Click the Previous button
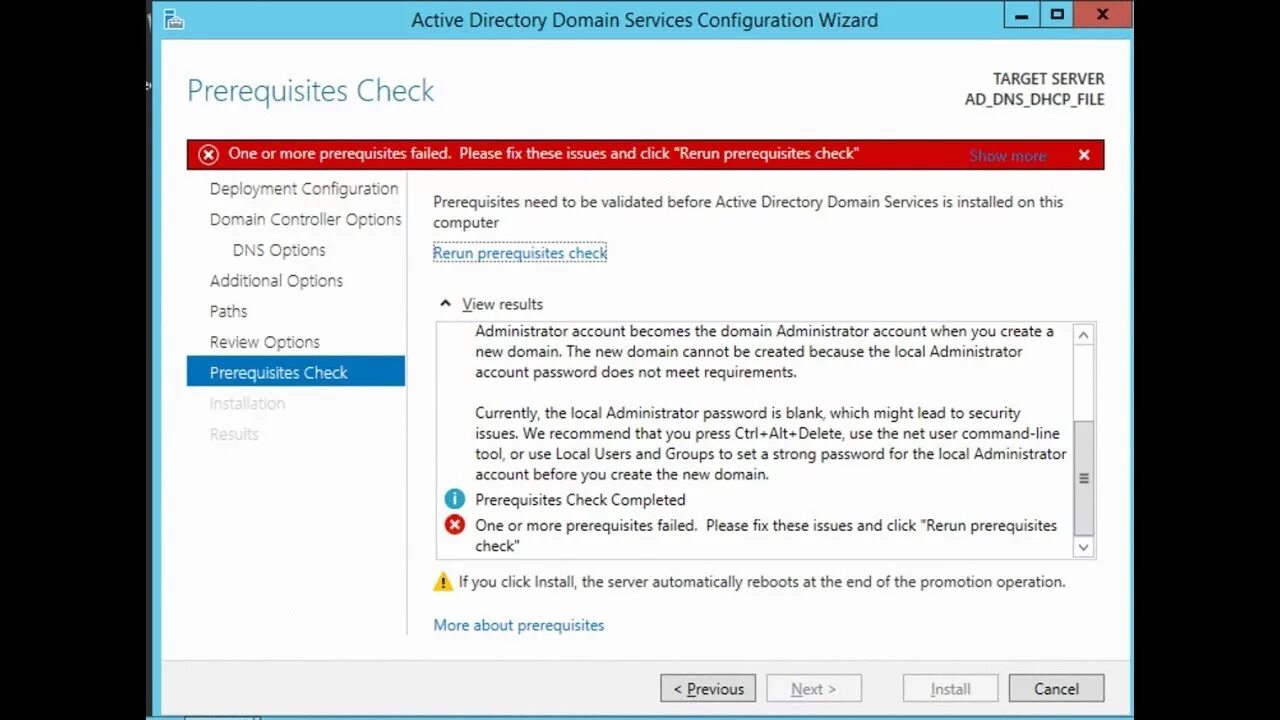1280x720 pixels. (708, 689)
